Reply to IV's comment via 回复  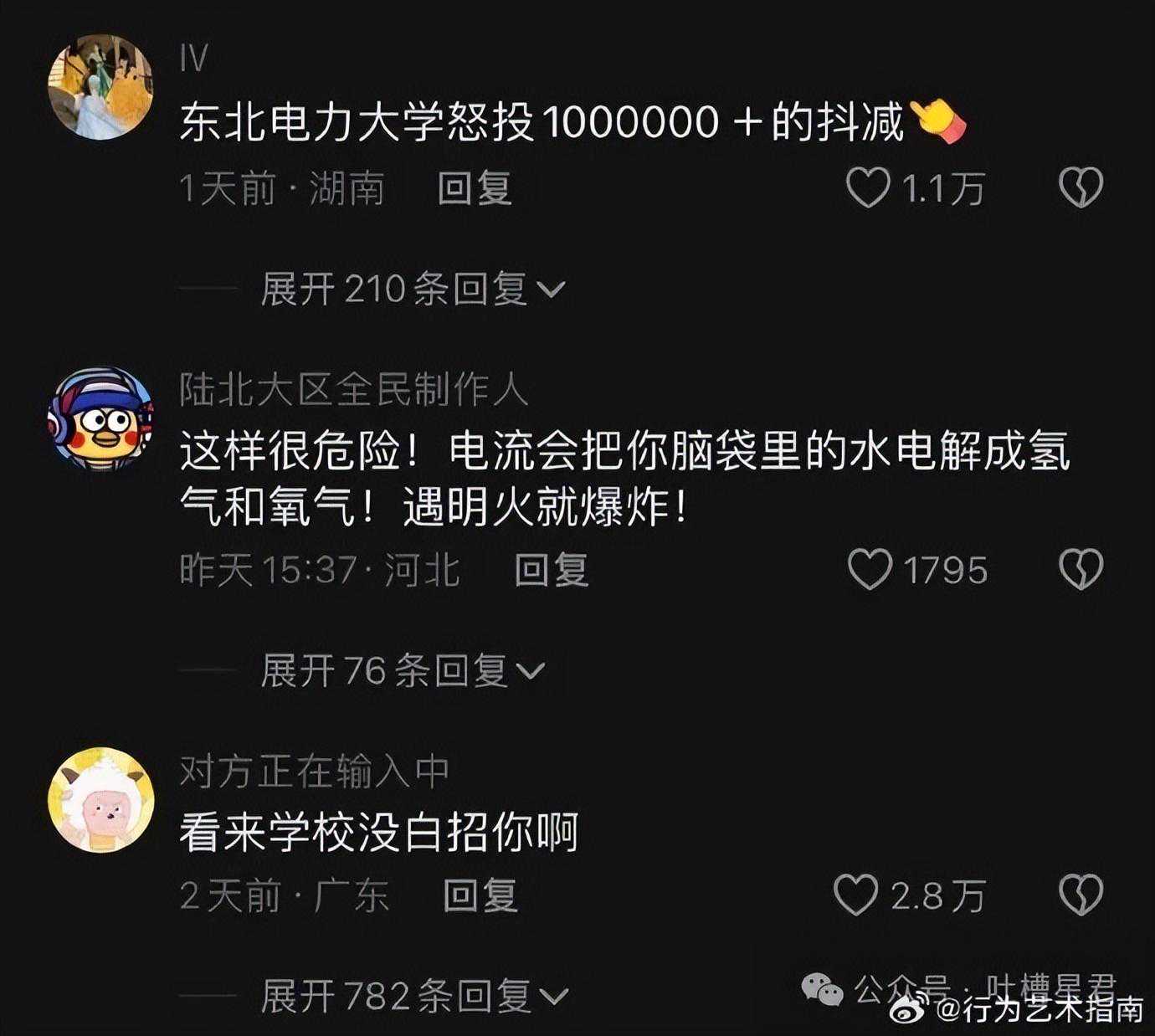[x=475, y=187]
